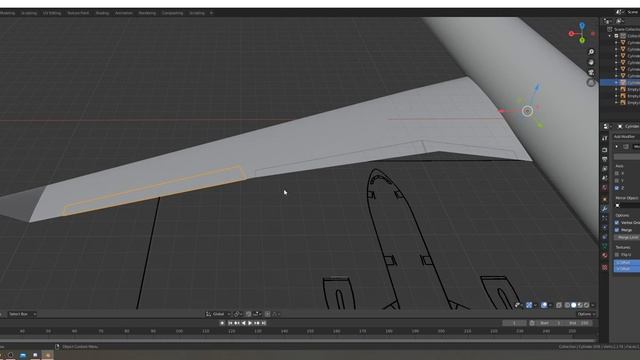Open the Scene properties tab
The image size is (640, 360).
(604, 178)
